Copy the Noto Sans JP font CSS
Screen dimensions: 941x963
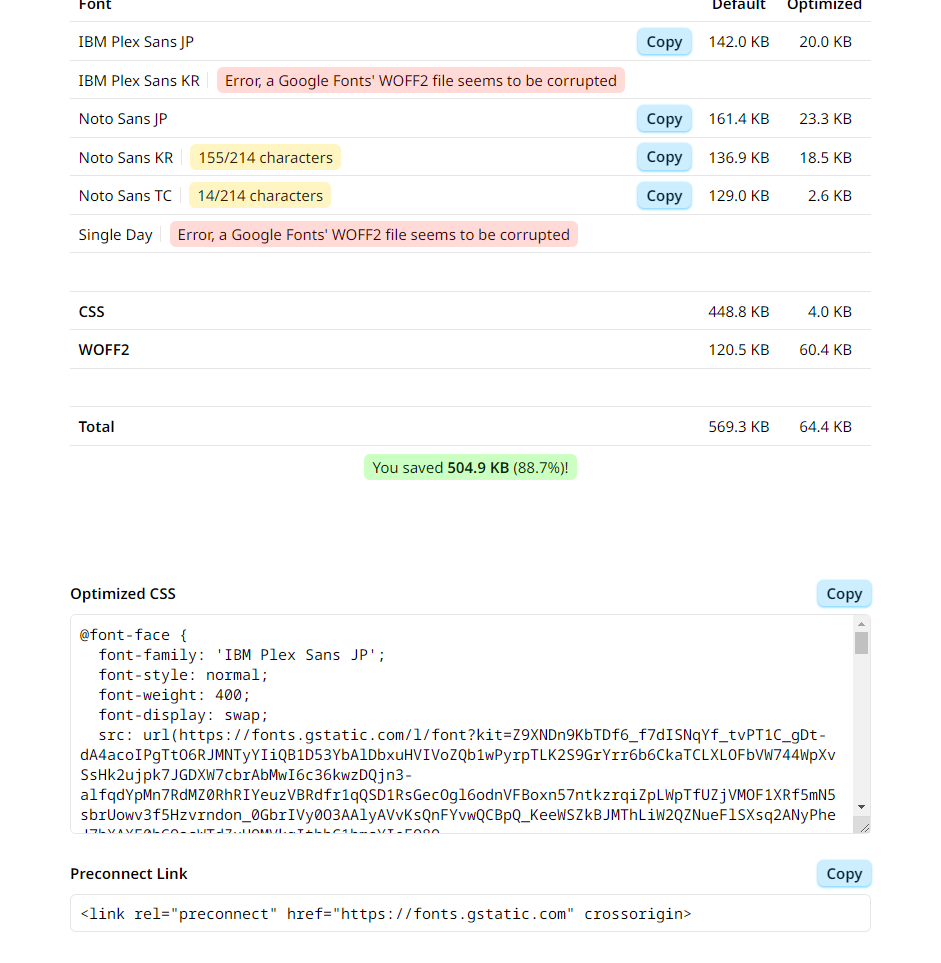click(x=664, y=119)
